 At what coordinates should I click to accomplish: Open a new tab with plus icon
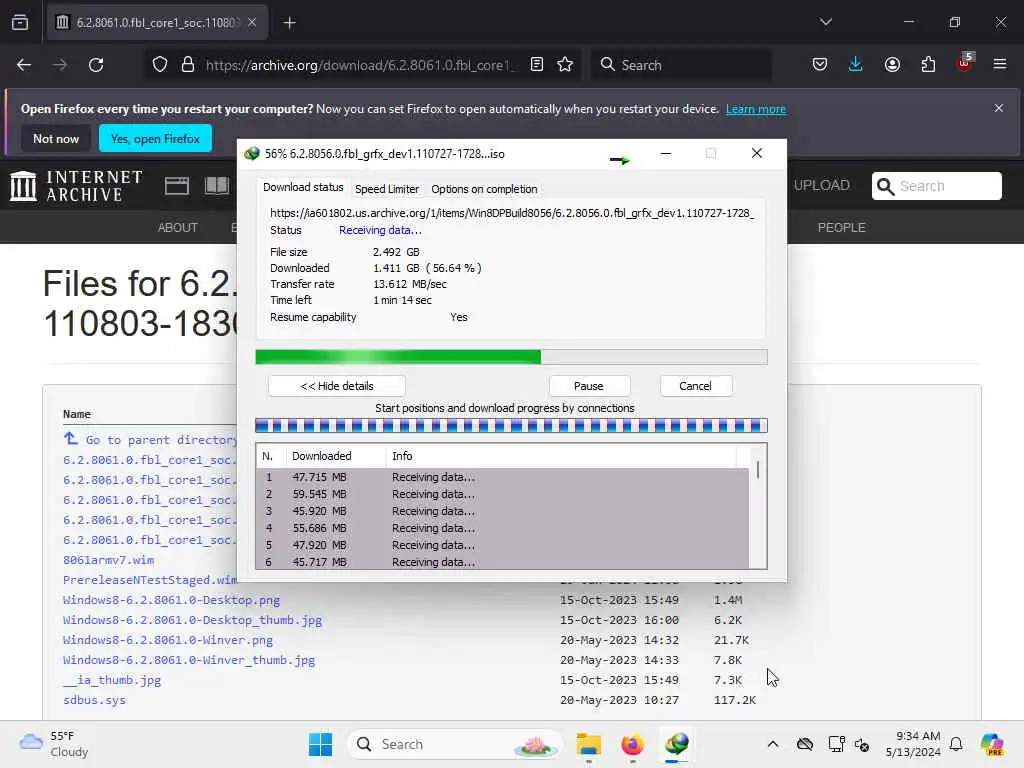click(x=290, y=23)
